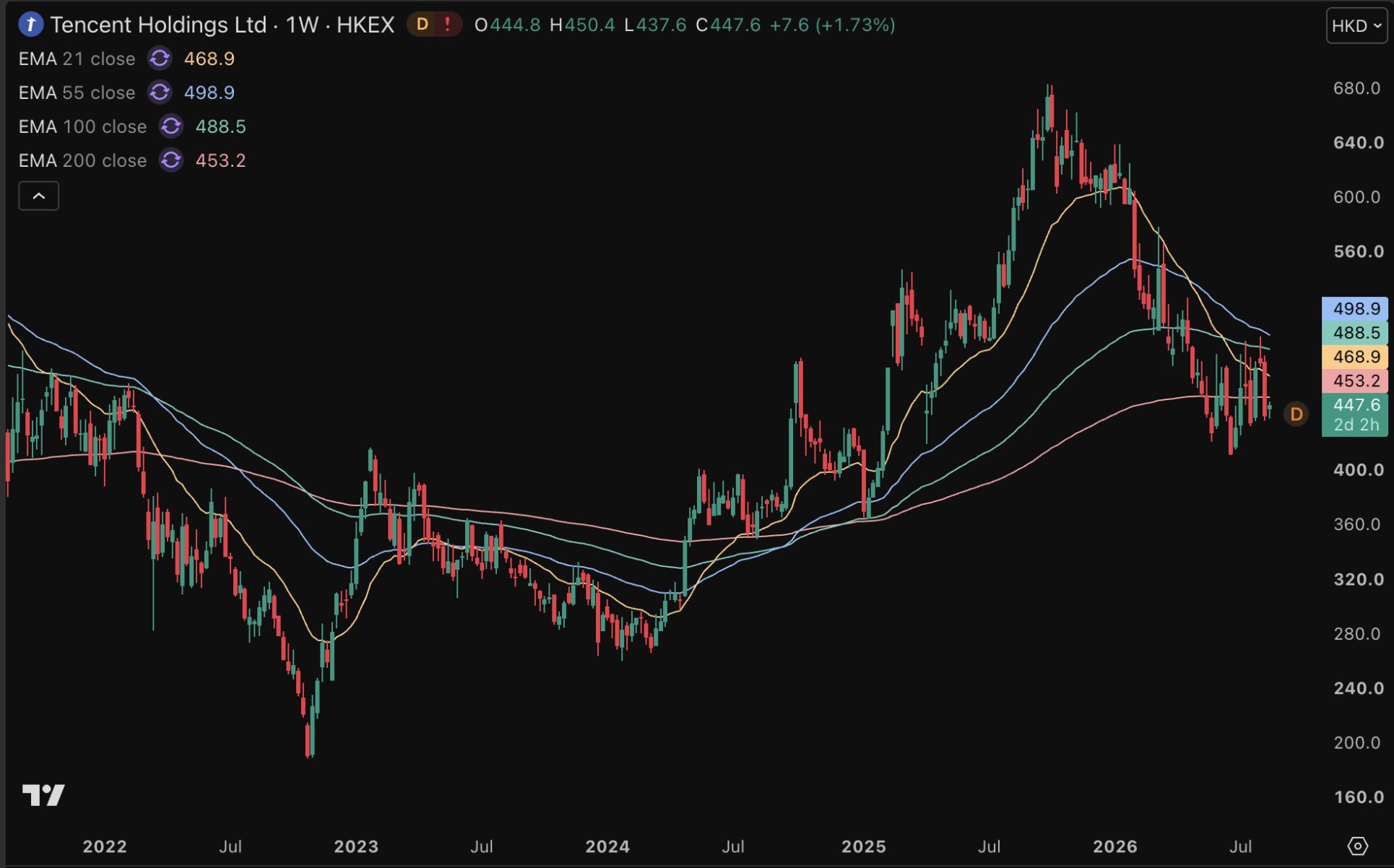Click the 600.0 price scale label
Screen dimensions: 1394x868
coord(1356,197)
